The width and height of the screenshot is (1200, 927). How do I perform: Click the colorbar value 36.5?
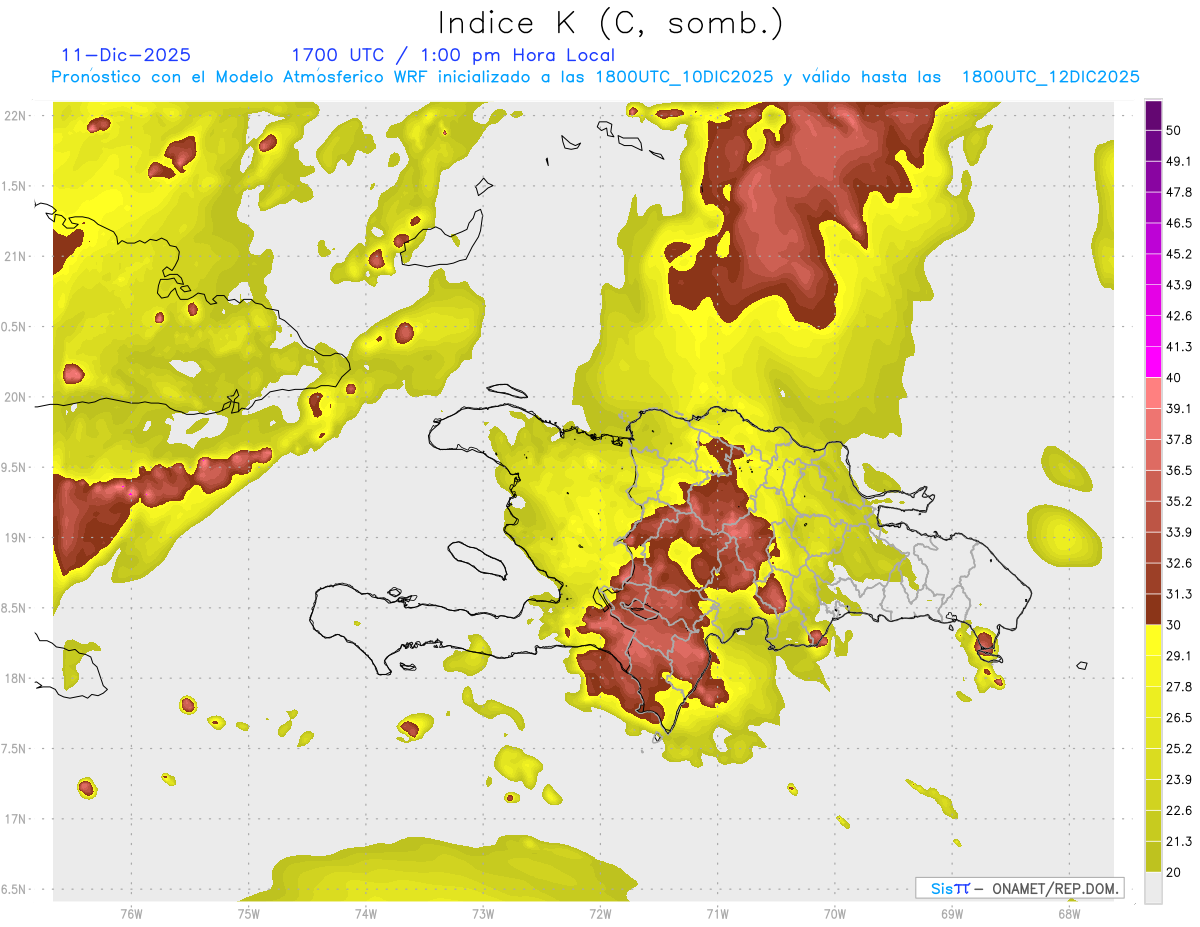(1179, 470)
